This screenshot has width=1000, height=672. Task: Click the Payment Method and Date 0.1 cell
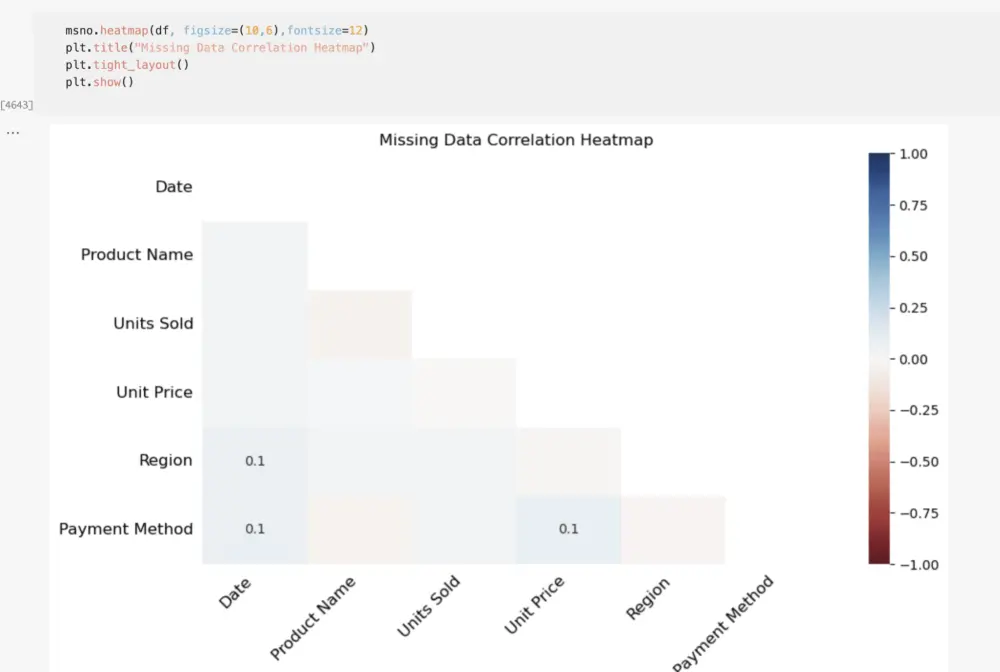255,529
